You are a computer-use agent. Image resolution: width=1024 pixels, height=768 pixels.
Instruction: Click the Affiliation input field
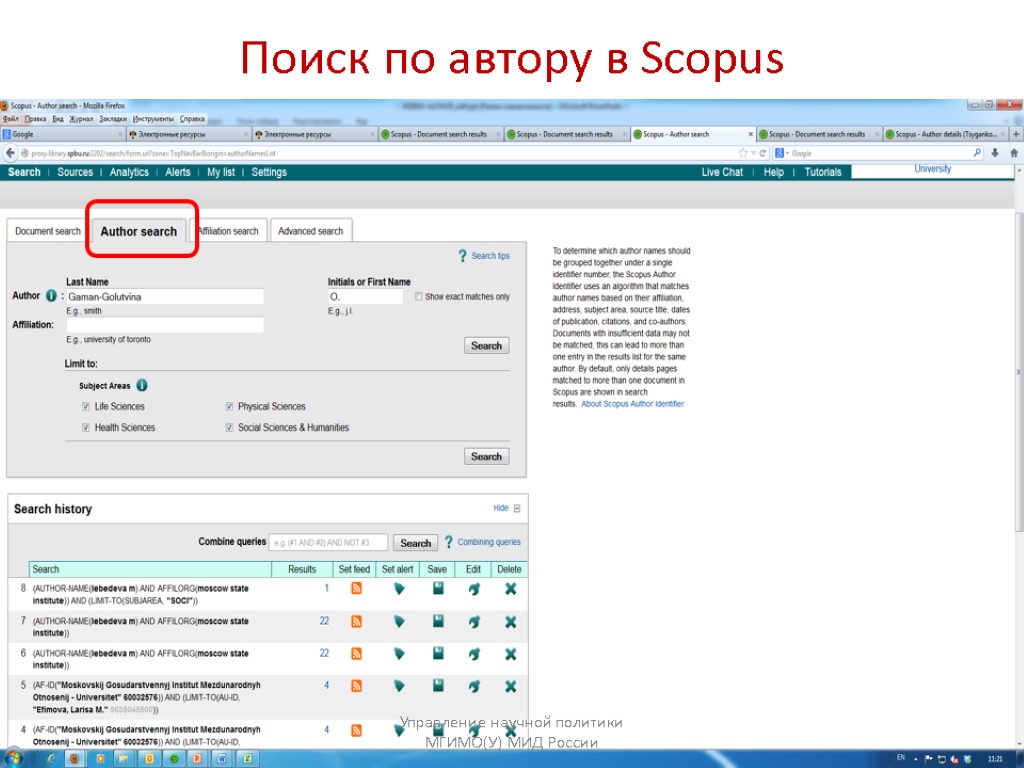(x=165, y=325)
